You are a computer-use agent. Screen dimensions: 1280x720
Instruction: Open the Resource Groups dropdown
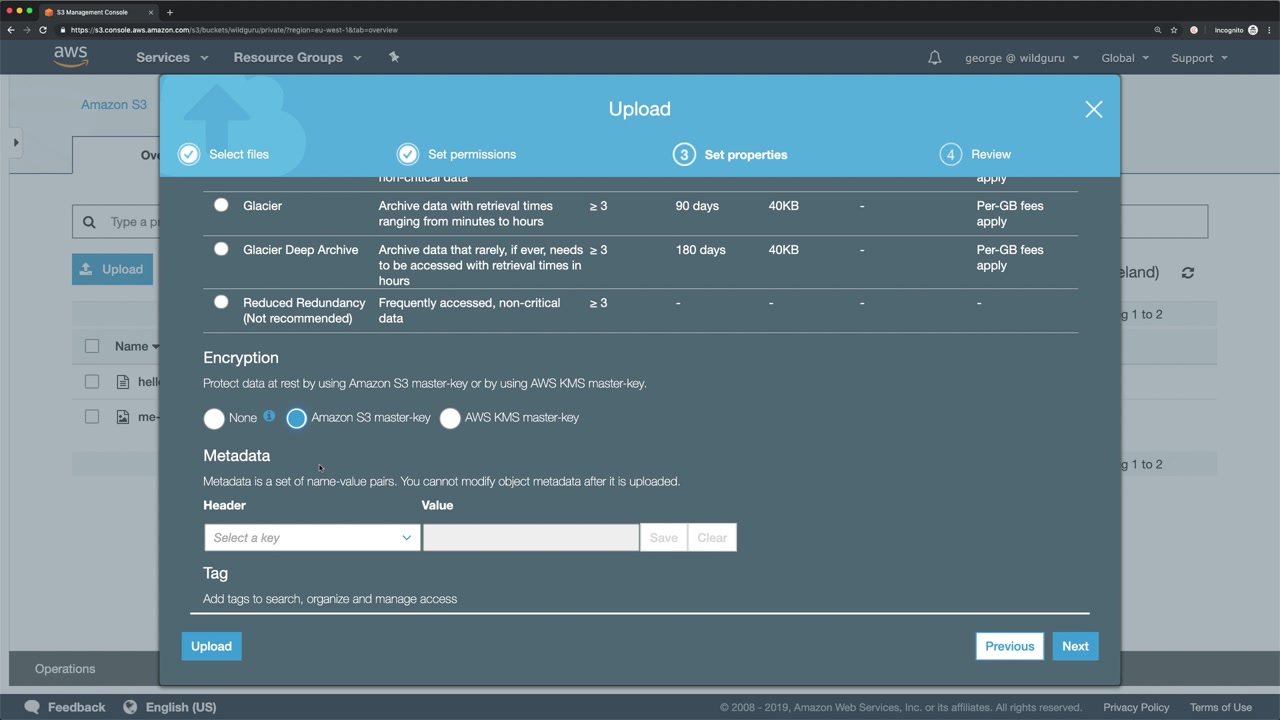(297, 58)
